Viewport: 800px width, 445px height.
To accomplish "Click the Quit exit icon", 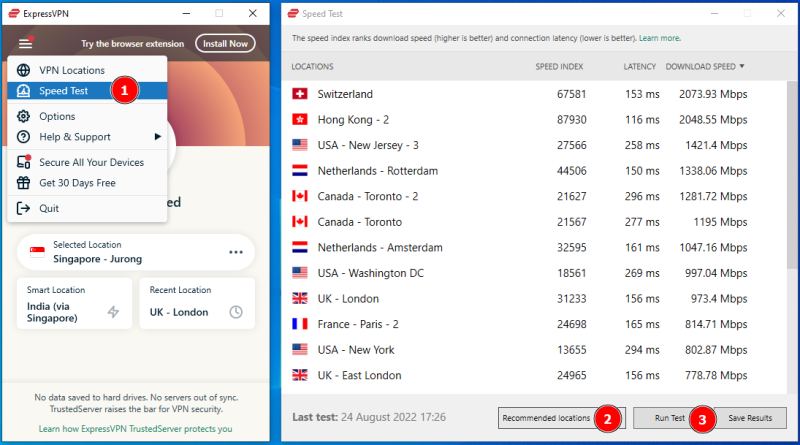I will (25, 208).
